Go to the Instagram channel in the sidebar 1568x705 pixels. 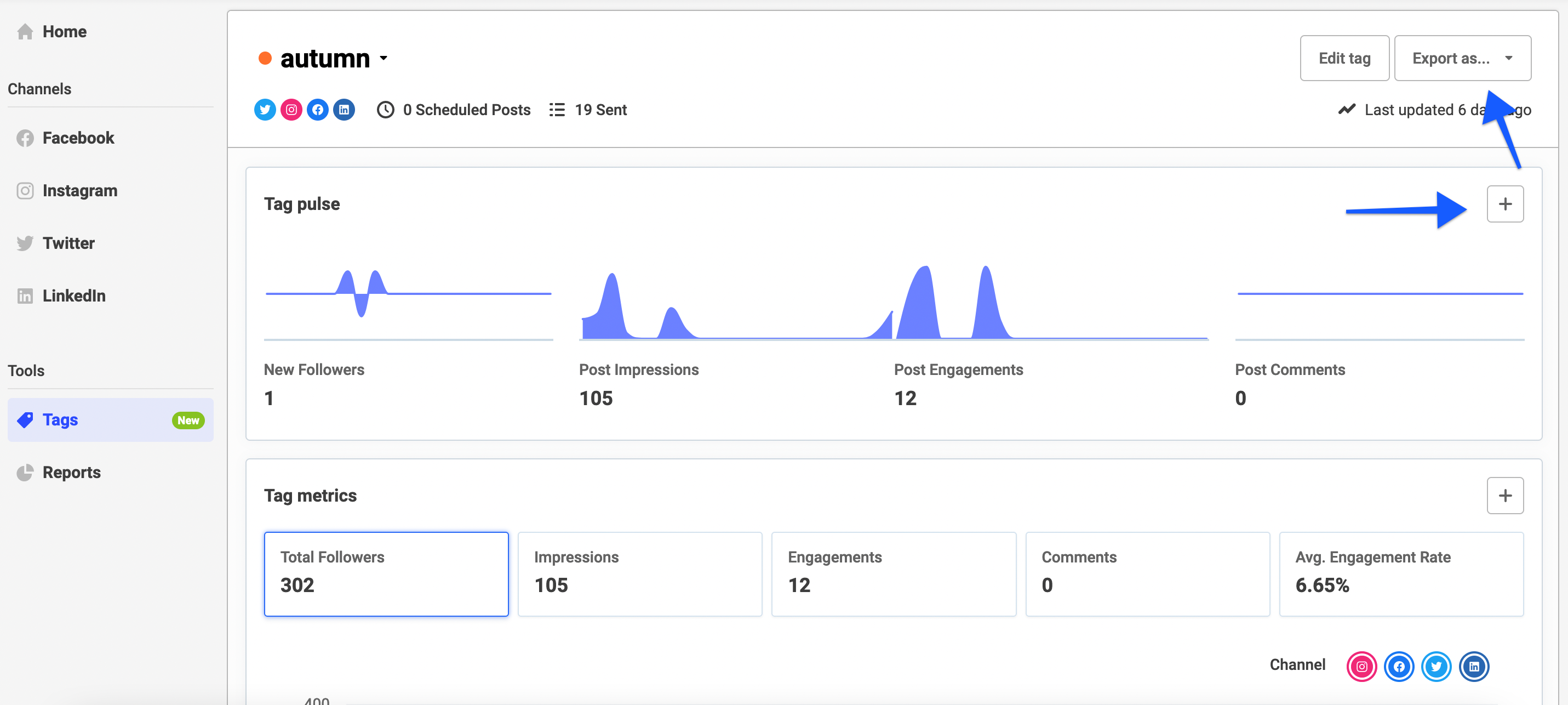(x=79, y=191)
